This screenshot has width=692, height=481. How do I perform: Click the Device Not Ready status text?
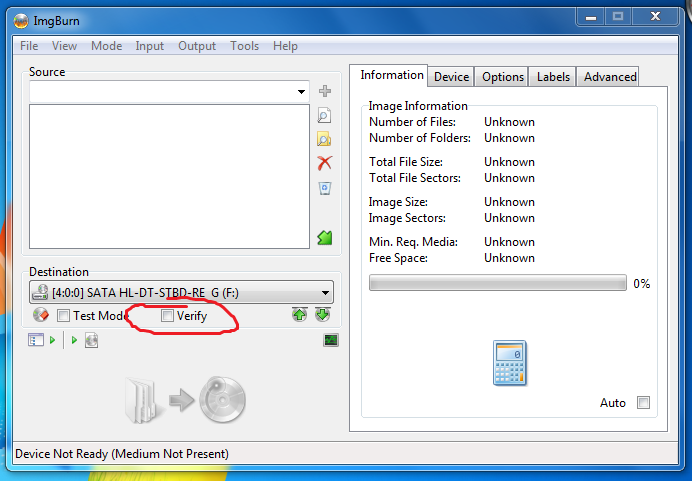pyautogui.click(x=122, y=454)
